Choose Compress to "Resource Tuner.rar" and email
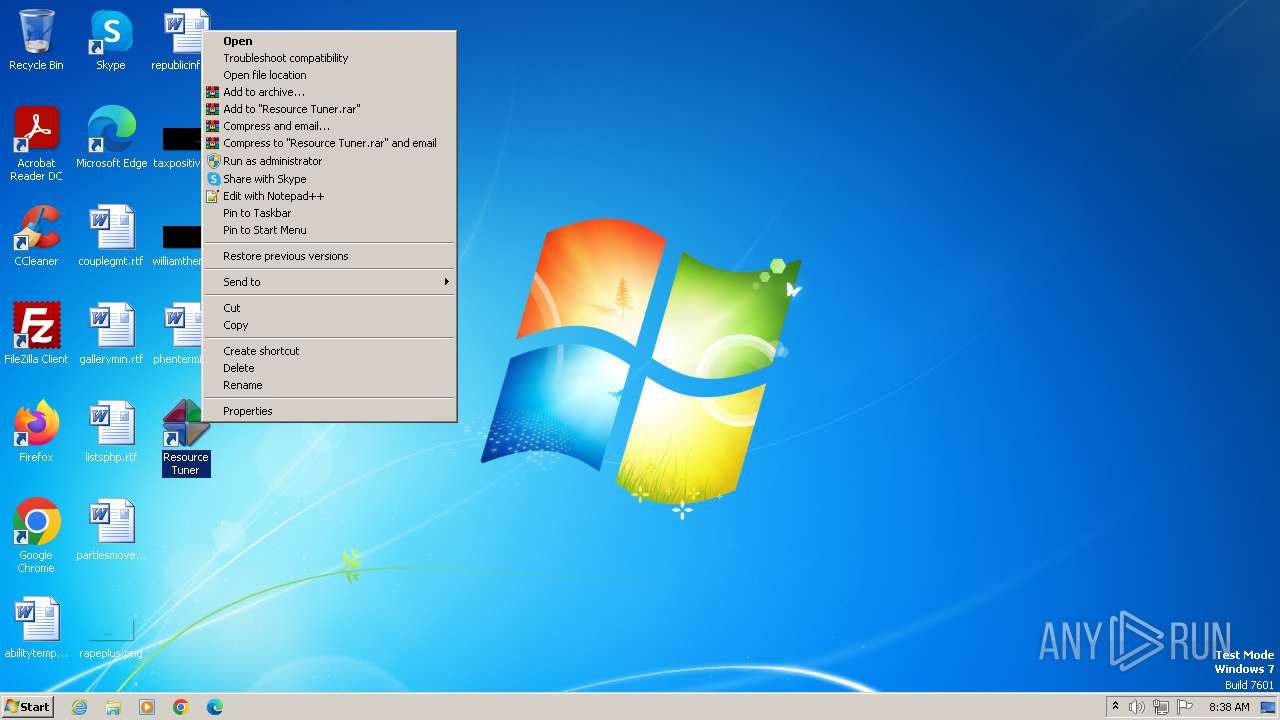The width and height of the screenshot is (1280, 720). (330, 143)
